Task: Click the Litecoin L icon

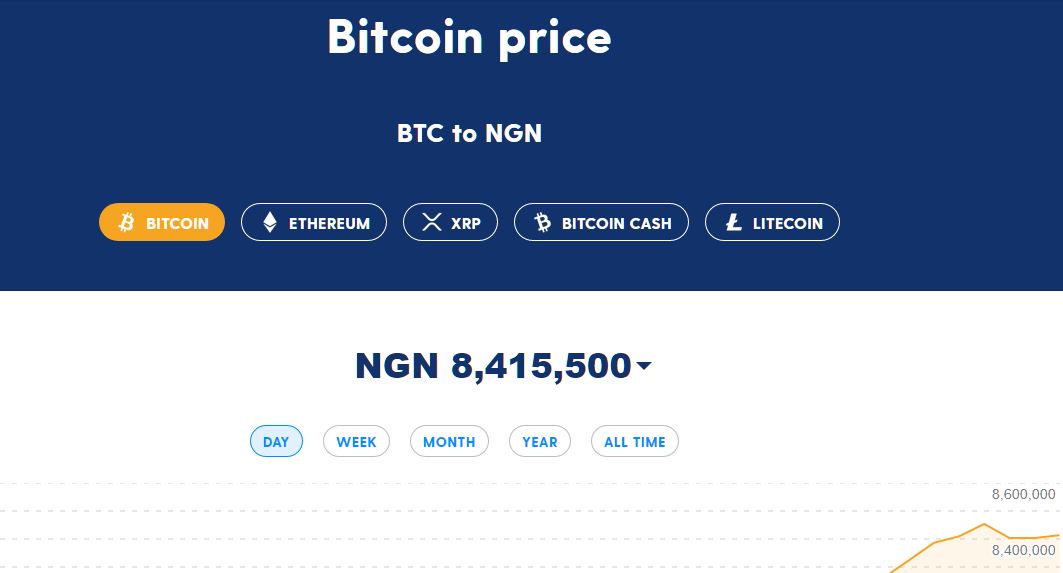Action: 734,222
